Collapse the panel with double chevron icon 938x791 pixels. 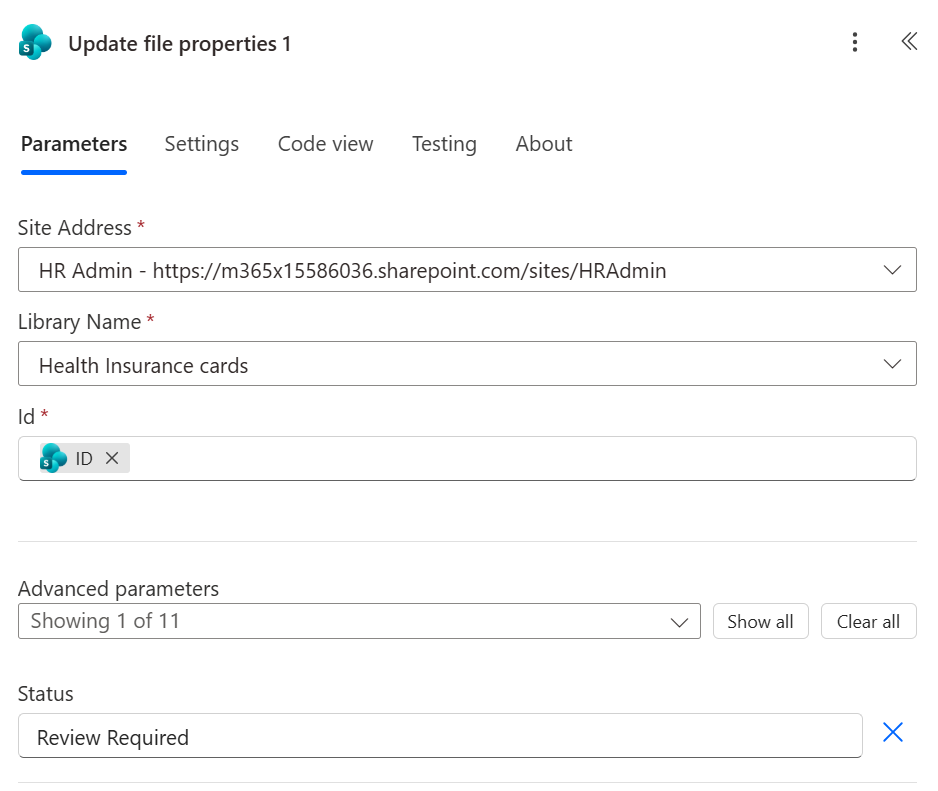pyautogui.click(x=909, y=41)
